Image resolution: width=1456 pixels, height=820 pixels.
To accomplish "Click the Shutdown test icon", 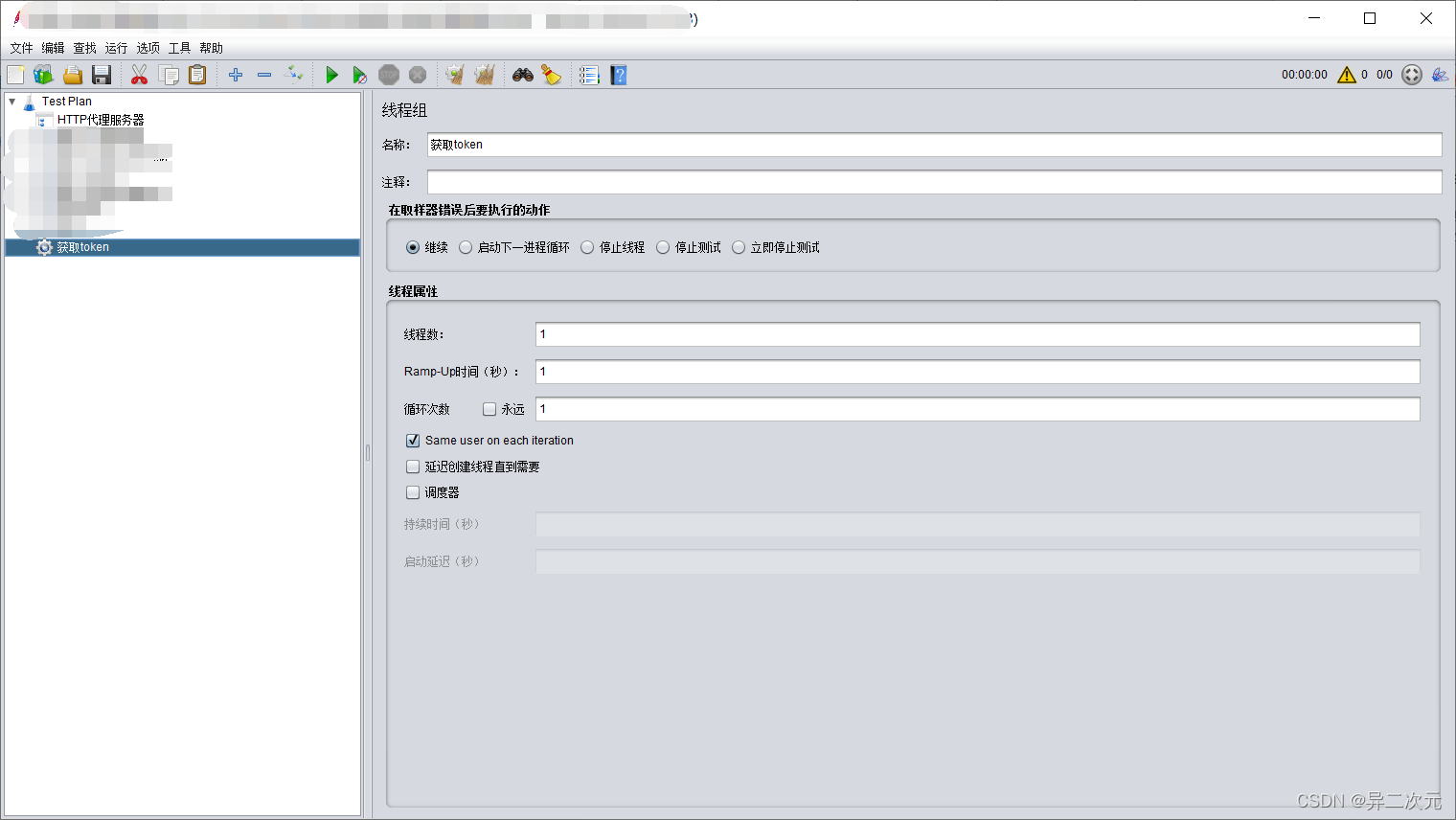I will pyautogui.click(x=418, y=75).
